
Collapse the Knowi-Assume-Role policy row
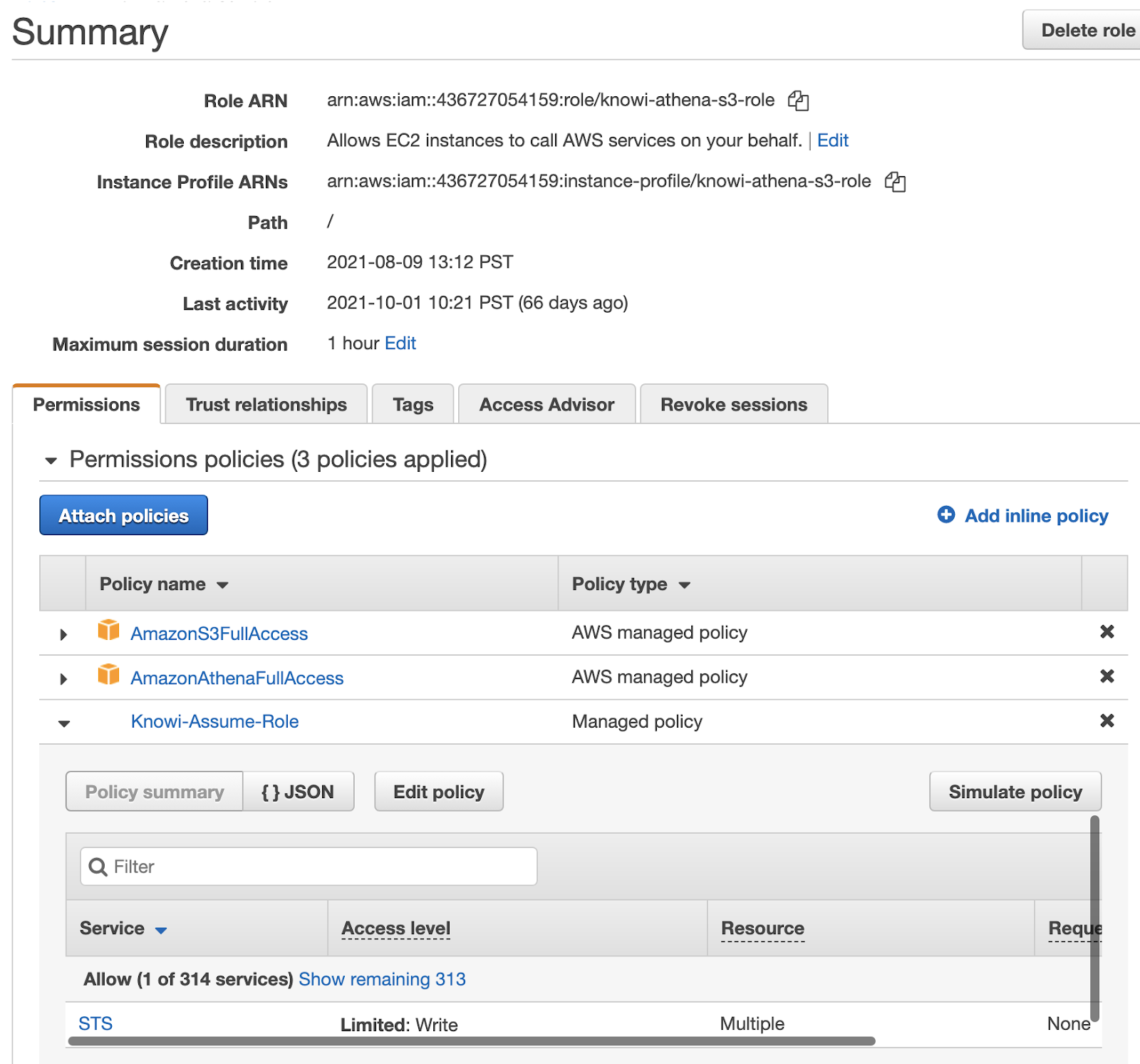click(64, 723)
